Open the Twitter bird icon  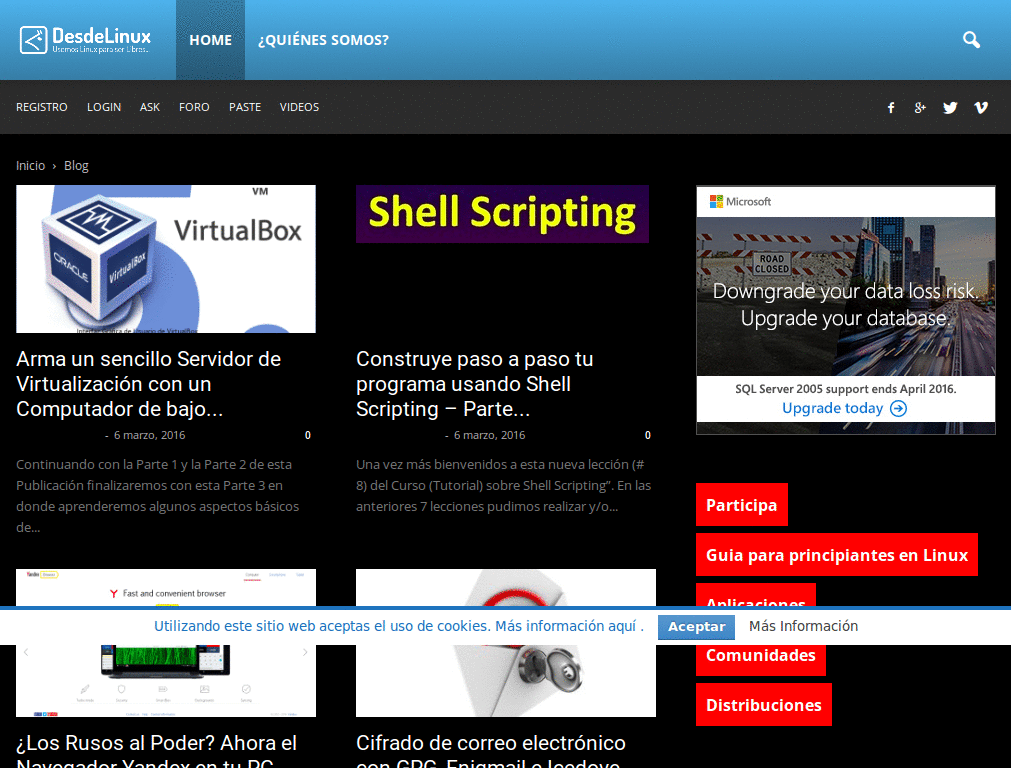pos(950,108)
